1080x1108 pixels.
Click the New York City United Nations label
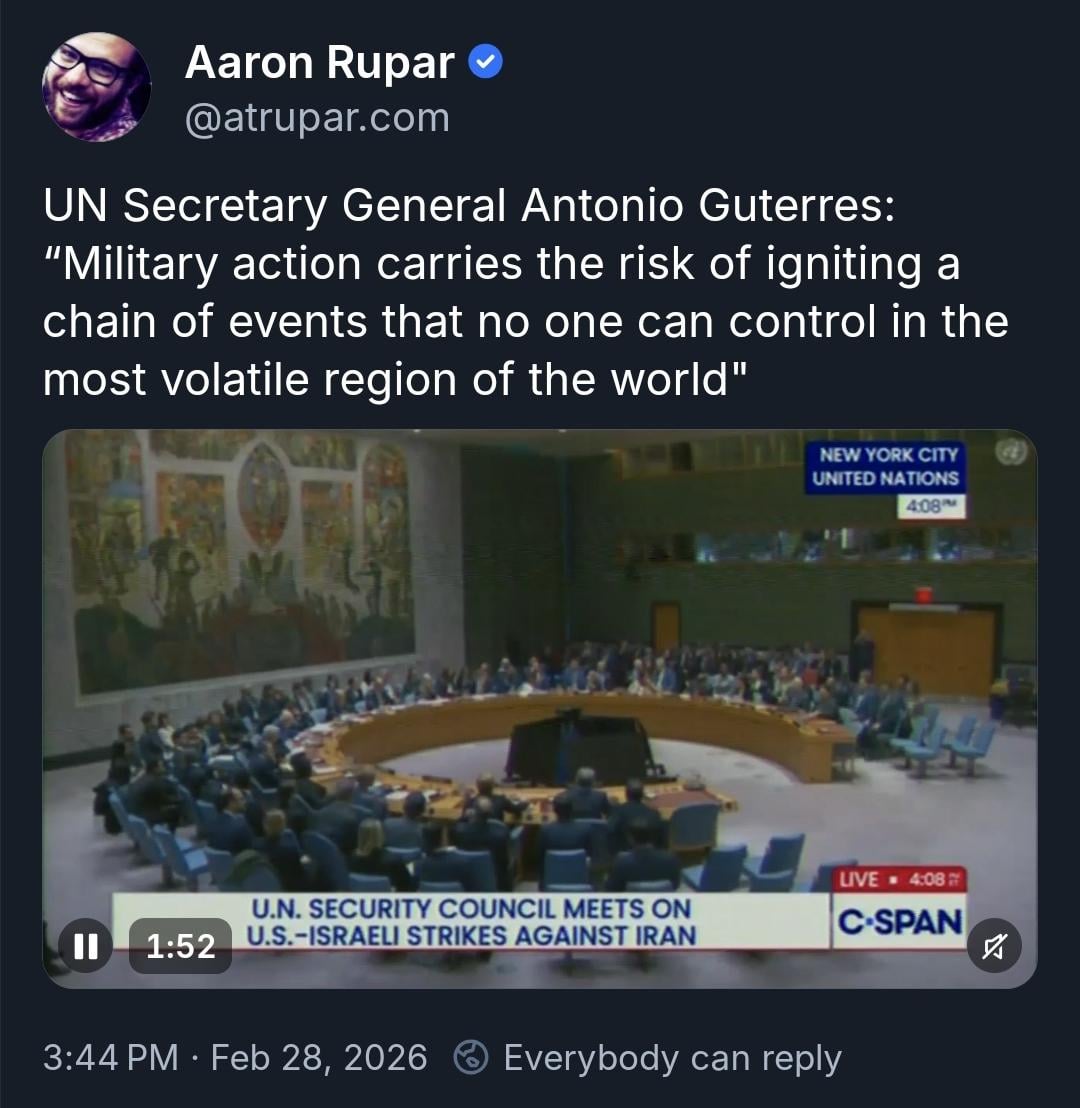click(x=885, y=466)
